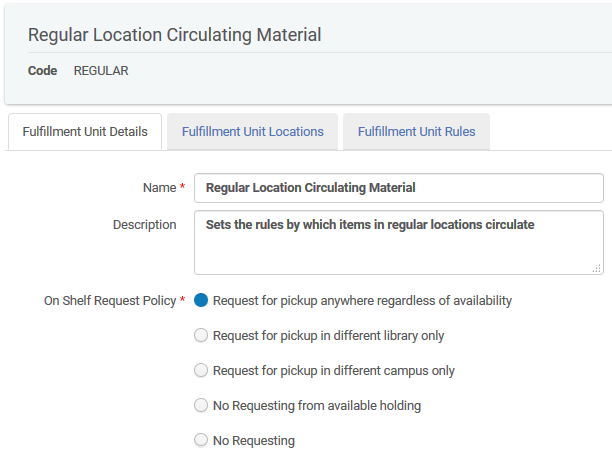This screenshot has height=454, width=612.
Task: Open the Fulfillment Unit Details tab
Action: (x=85, y=132)
